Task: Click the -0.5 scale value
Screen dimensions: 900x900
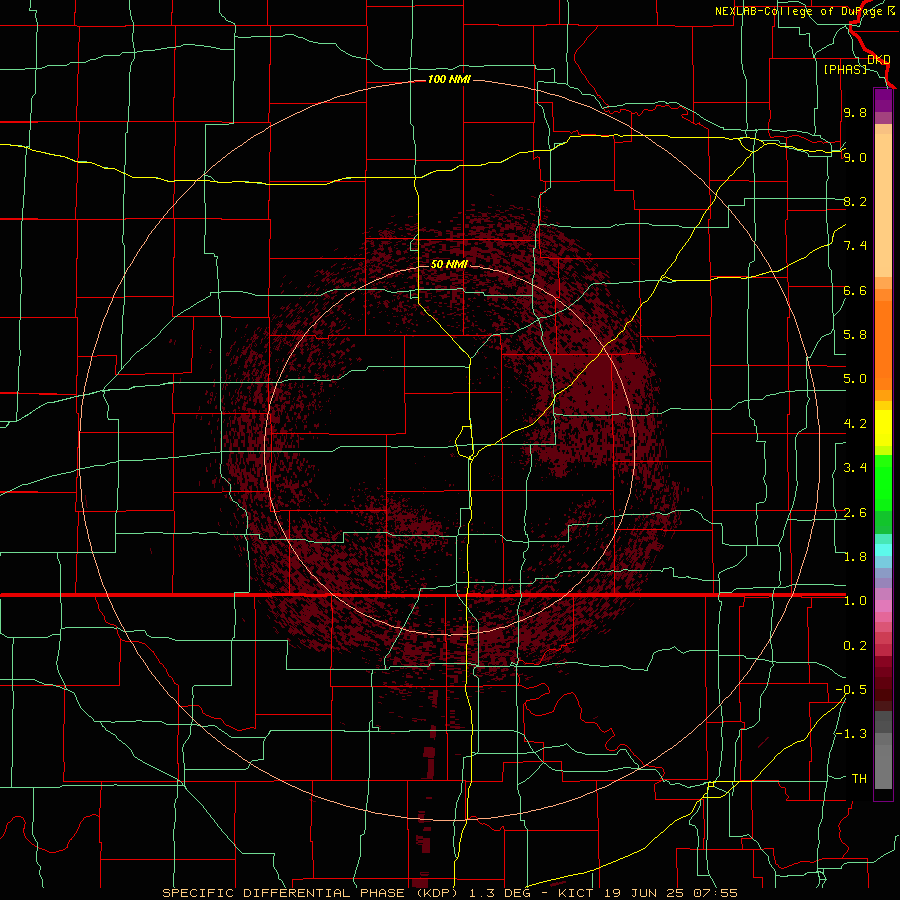Action: pyautogui.click(x=852, y=690)
